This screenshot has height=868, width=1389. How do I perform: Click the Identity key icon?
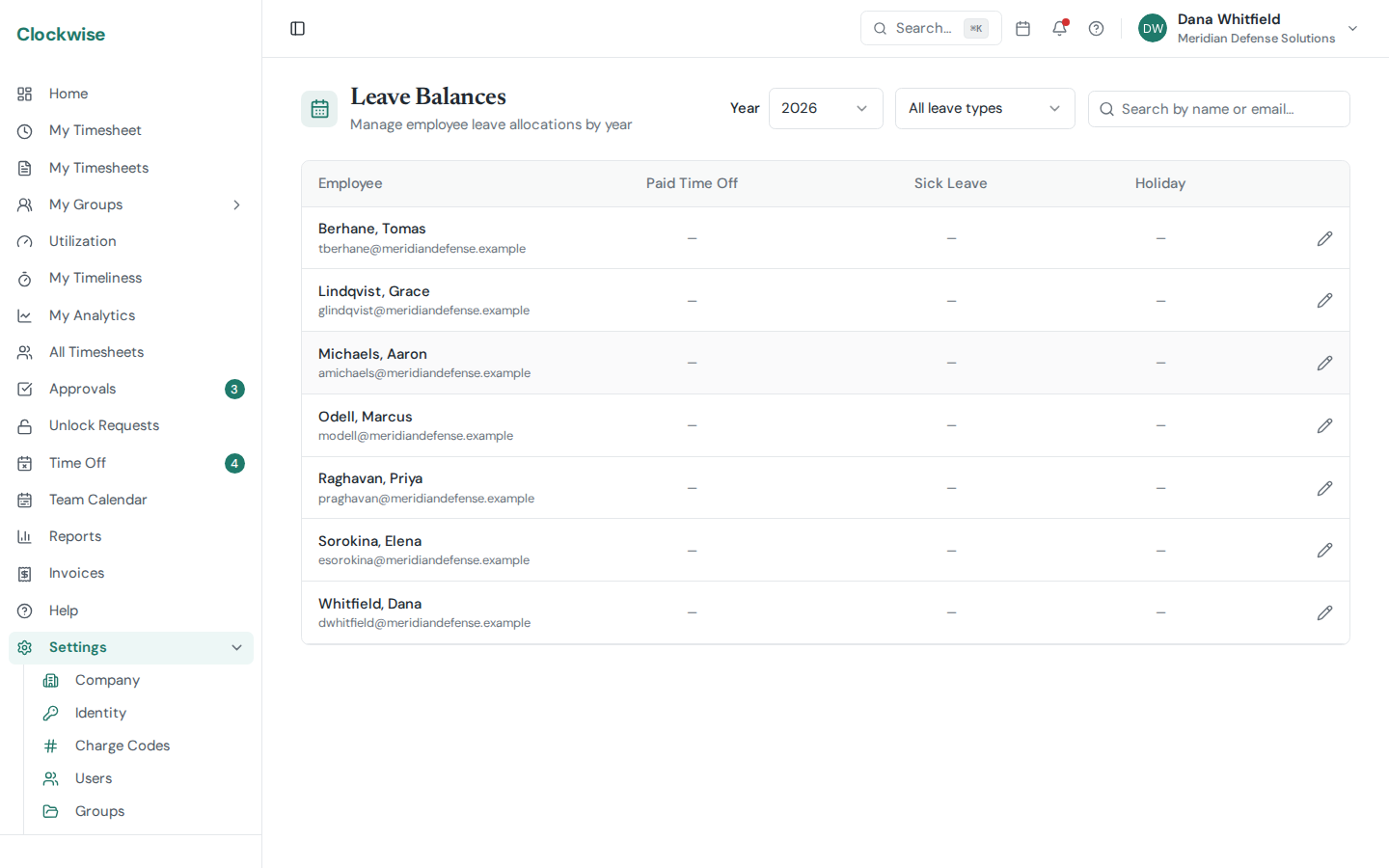51,713
